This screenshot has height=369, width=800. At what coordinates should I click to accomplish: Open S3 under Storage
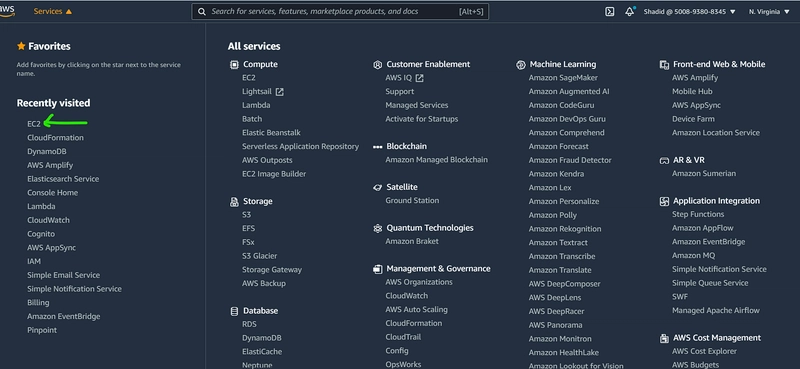pos(246,215)
